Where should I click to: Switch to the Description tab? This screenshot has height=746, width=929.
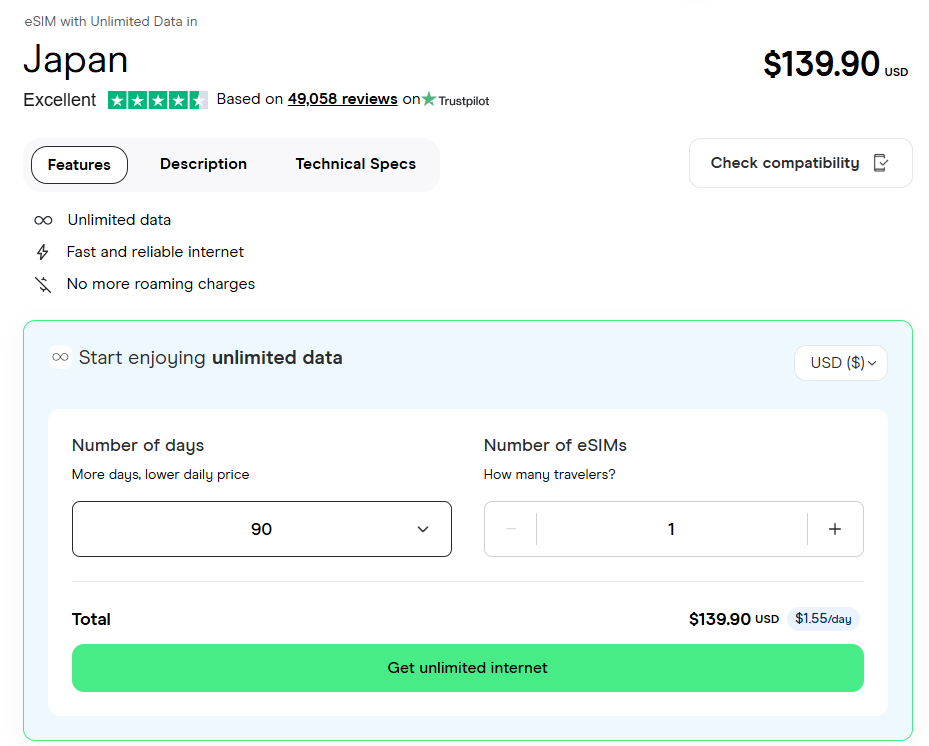click(x=203, y=164)
